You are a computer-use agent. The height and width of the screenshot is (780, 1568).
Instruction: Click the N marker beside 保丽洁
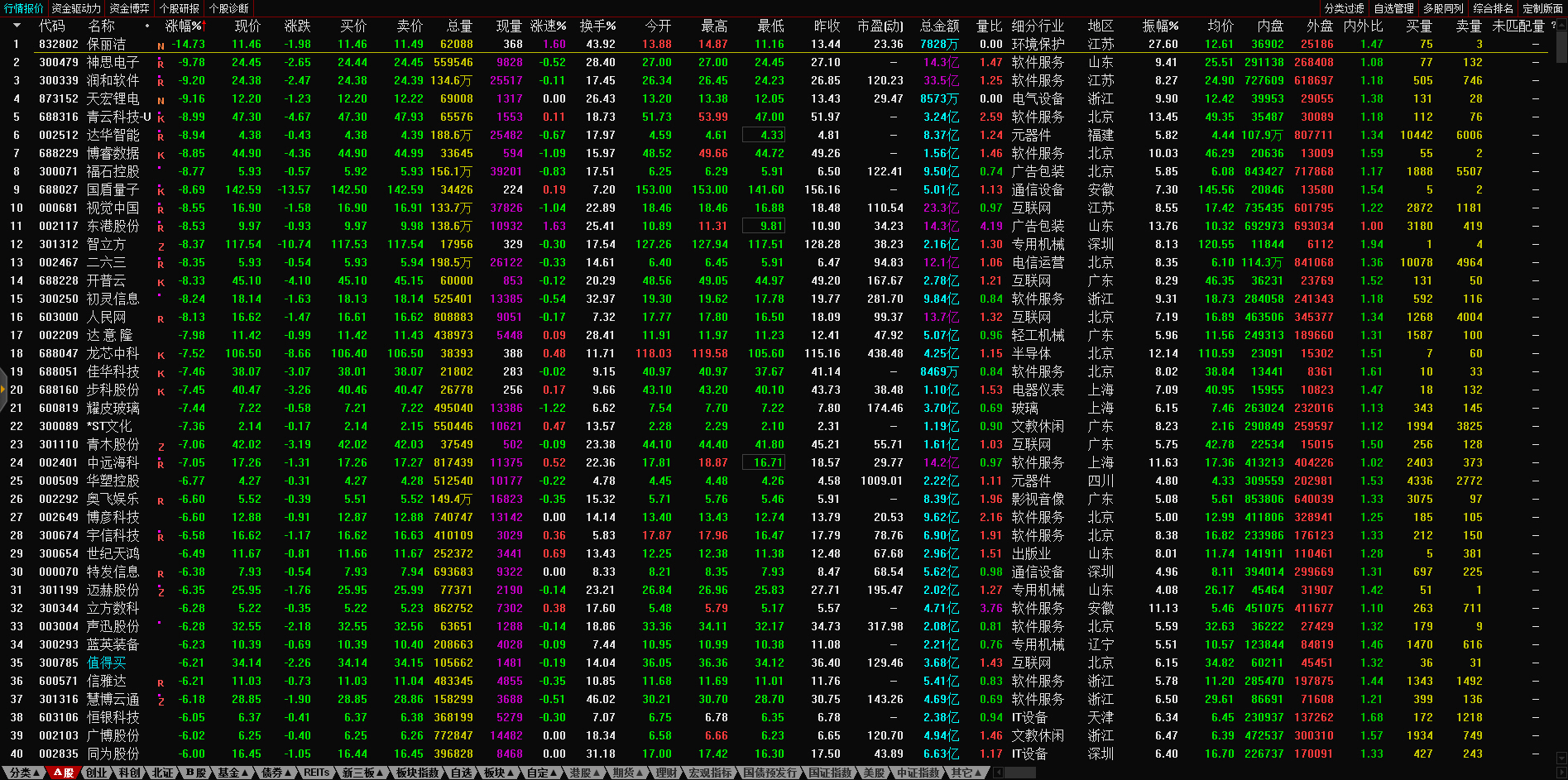pyautogui.click(x=161, y=45)
